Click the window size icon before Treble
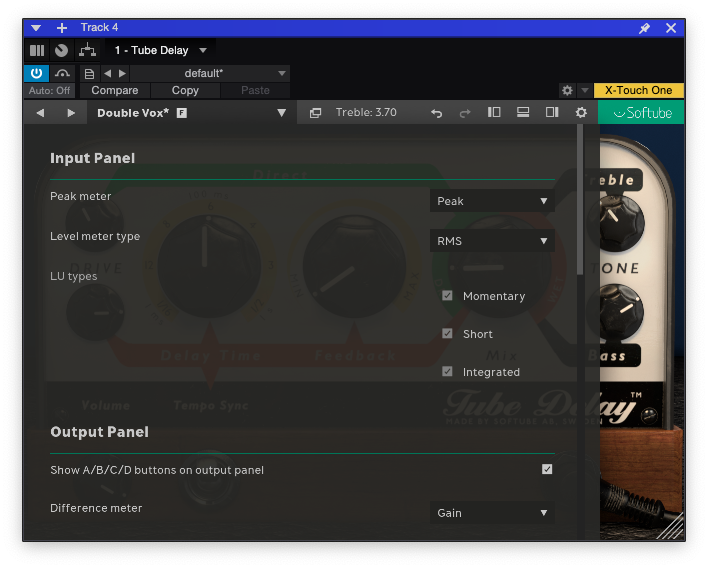This screenshot has width=708, height=568. pyautogui.click(x=315, y=113)
